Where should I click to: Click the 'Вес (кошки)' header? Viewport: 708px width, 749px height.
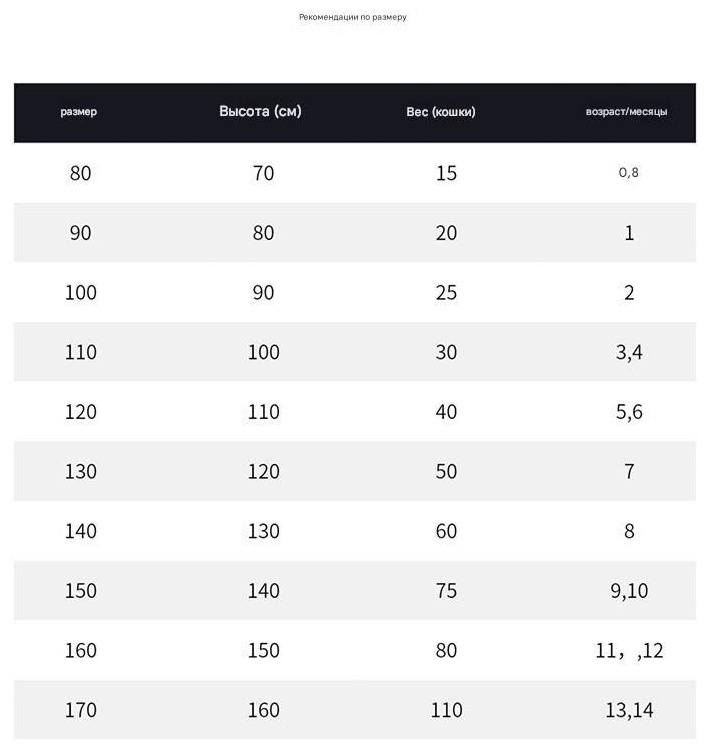pyautogui.click(x=441, y=112)
